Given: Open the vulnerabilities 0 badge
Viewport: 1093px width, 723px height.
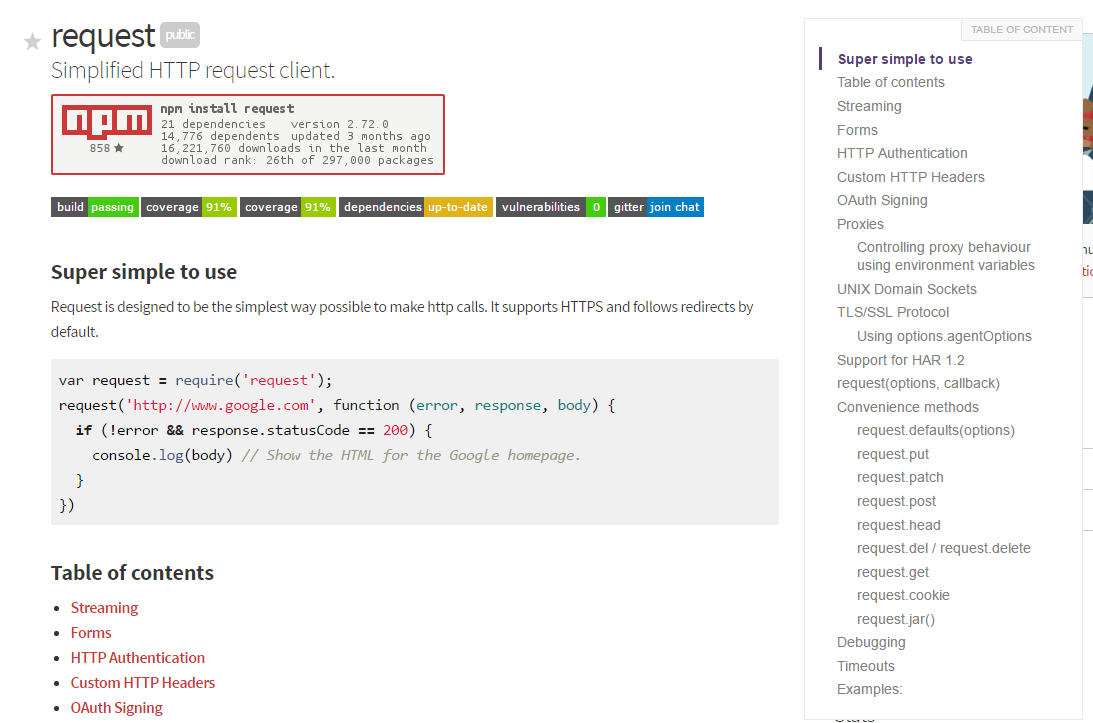Looking at the screenshot, I should [x=551, y=207].
